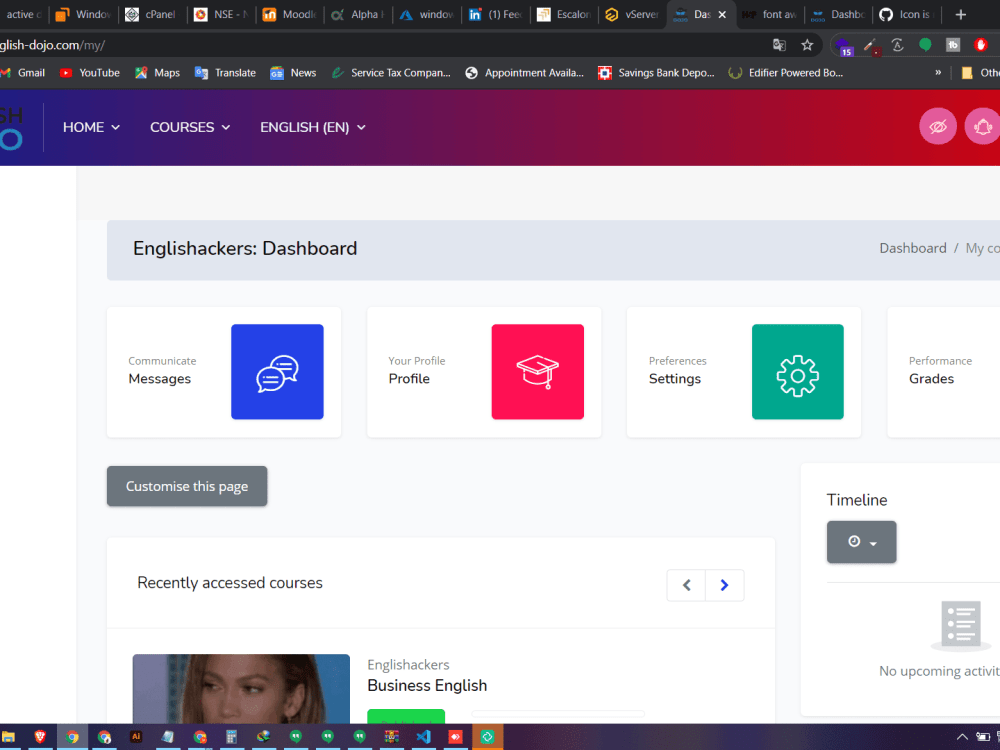Open the Timeline clock filter dropdown
The image size is (1000, 750).
point(862,542)
